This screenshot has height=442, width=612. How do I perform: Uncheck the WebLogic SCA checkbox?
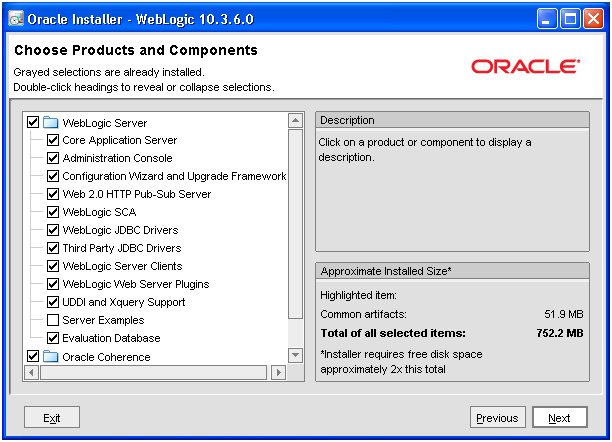click(53, 212)
